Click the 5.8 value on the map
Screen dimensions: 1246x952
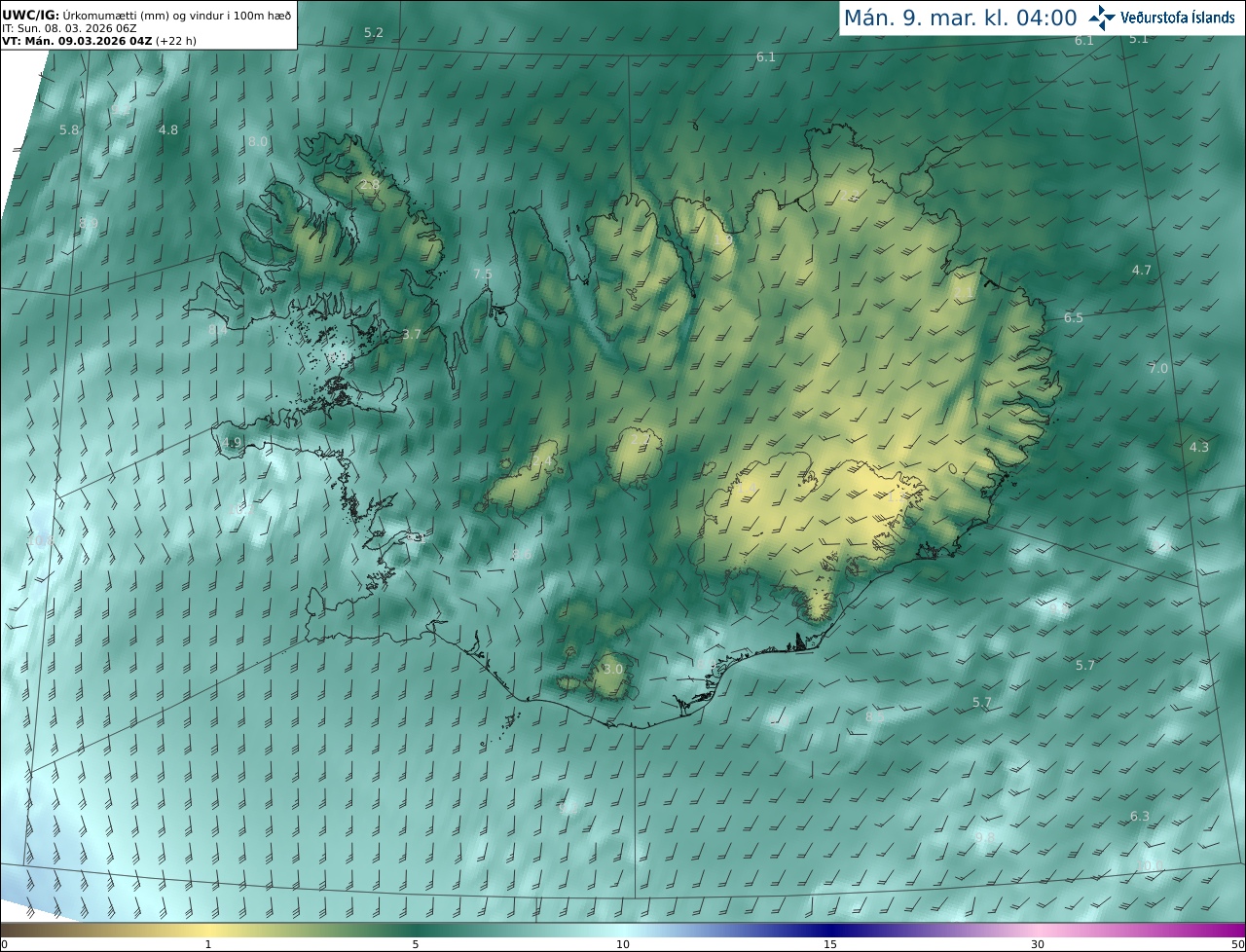pyautogui.click(x=69, y=130)
